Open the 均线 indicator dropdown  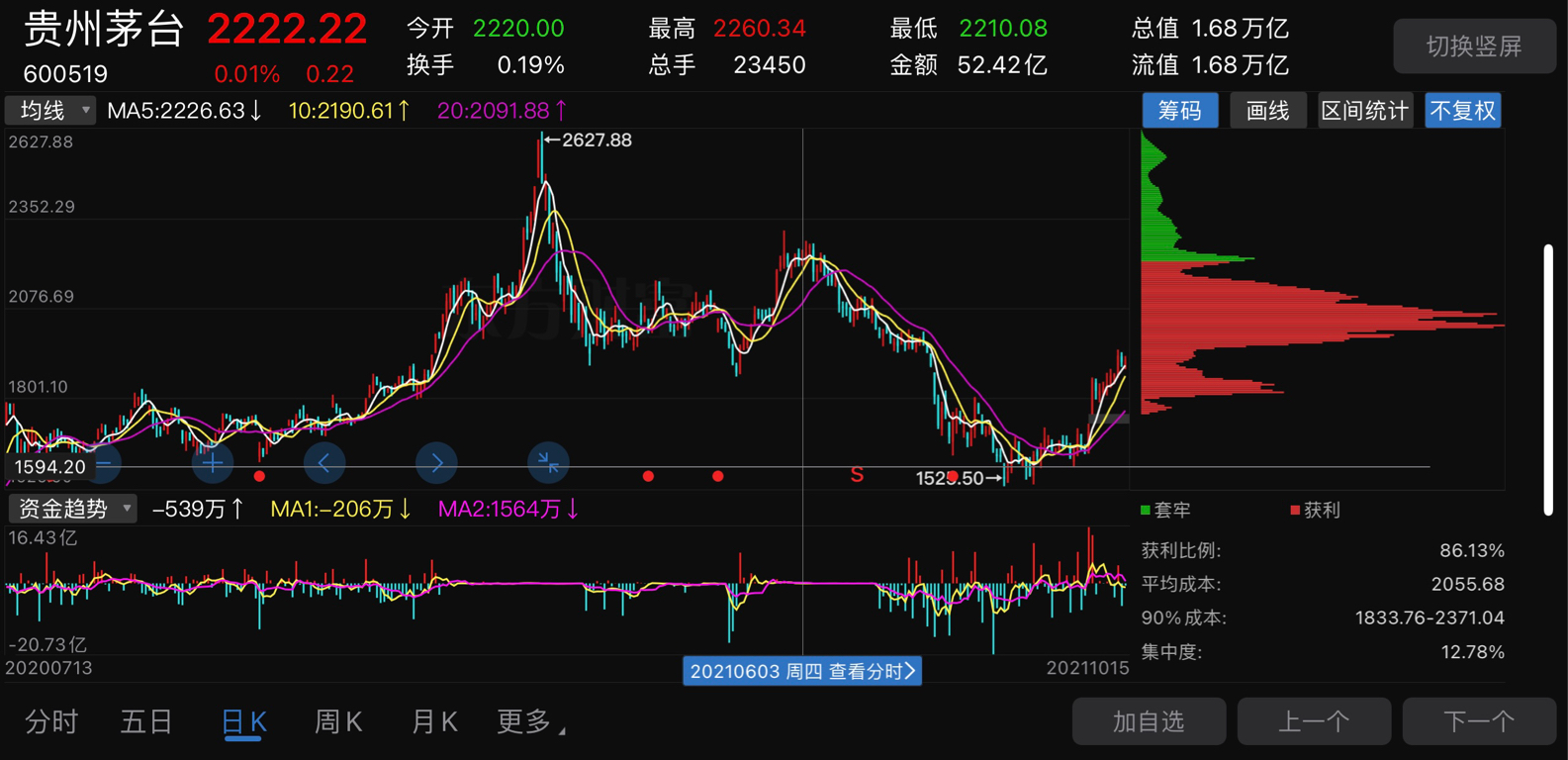[x=50, y=111]
